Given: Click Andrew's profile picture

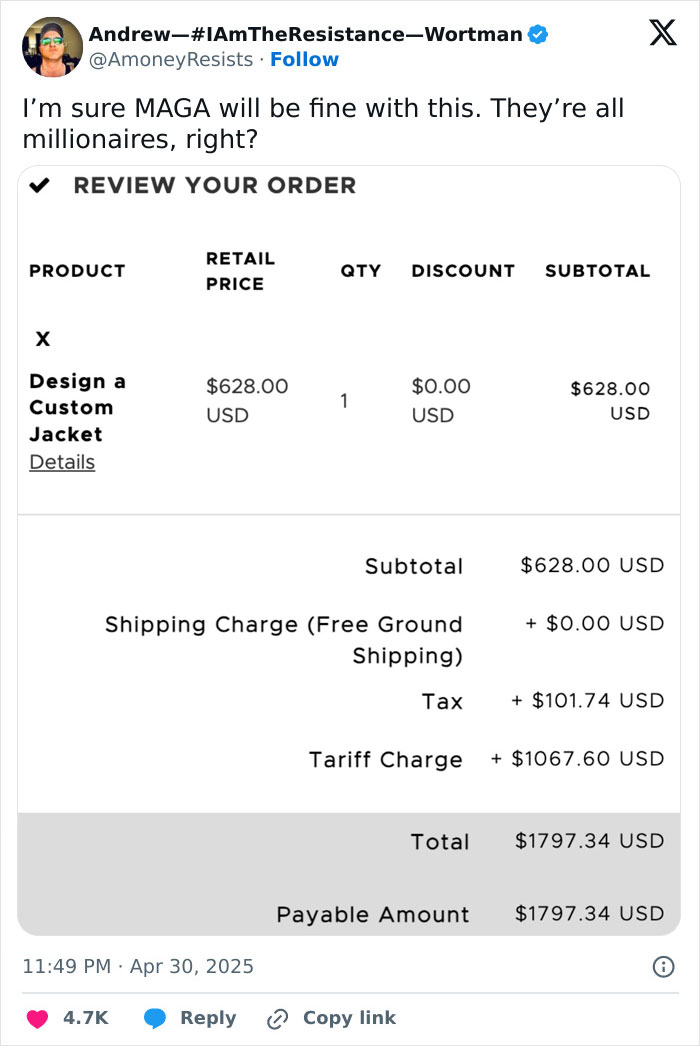Looking at the screenshot, I should 52,45.
